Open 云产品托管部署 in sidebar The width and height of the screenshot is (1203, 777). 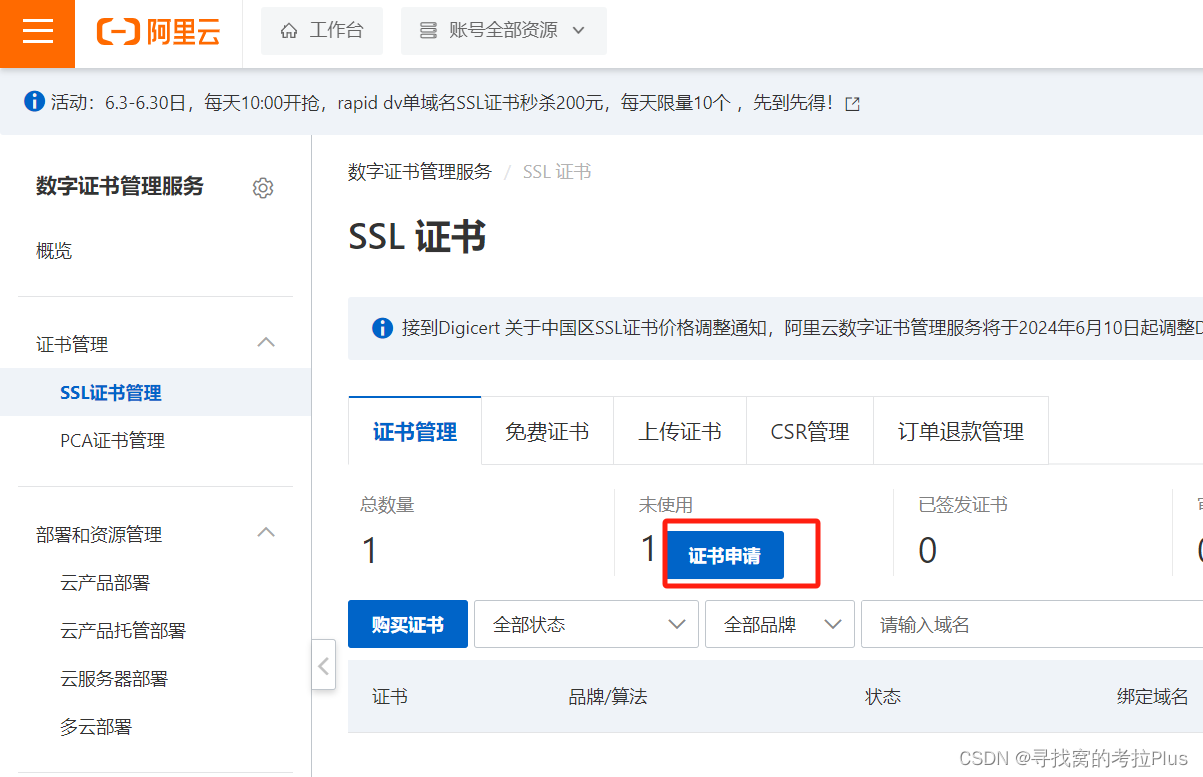pyautogui.click(x=123, y=631)
